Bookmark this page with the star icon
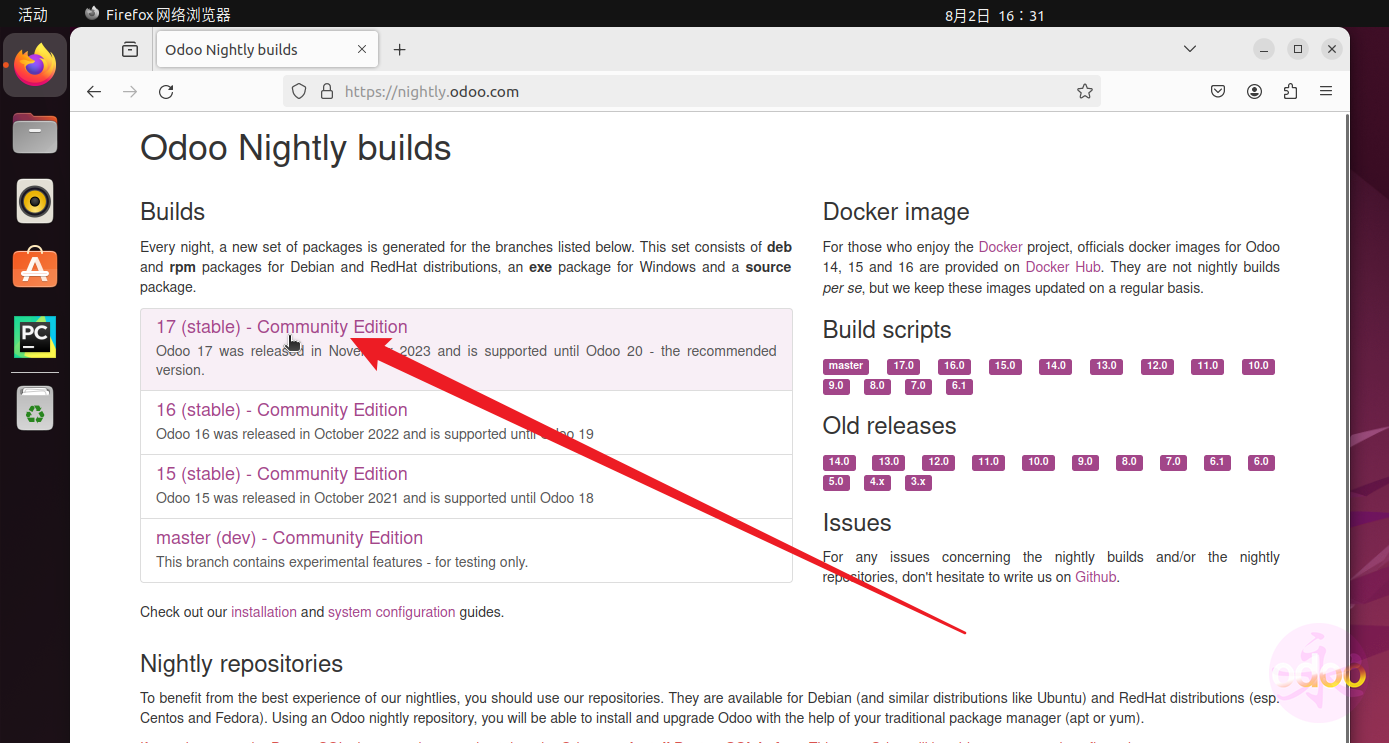 (1085, 92)
